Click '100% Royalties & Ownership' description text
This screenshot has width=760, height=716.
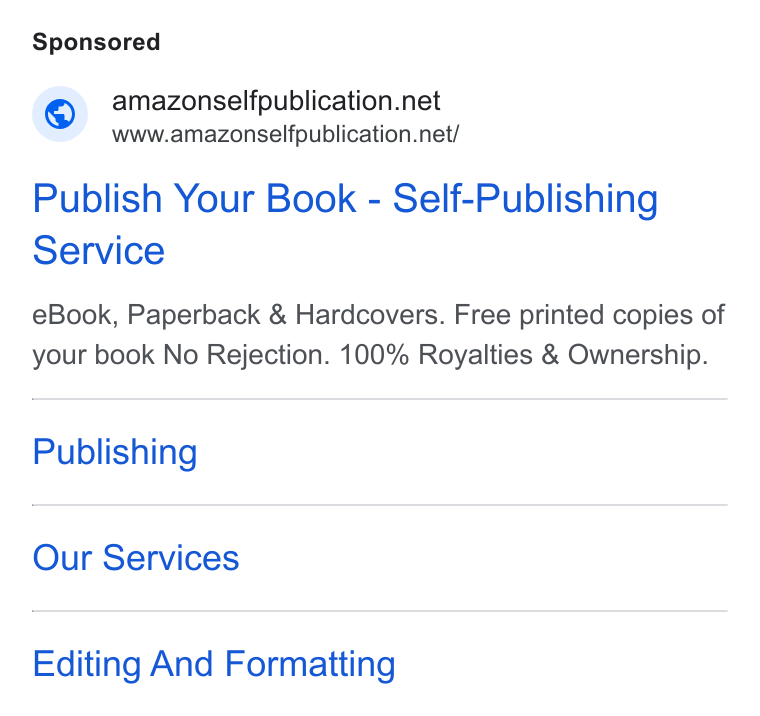coord(524,355)
